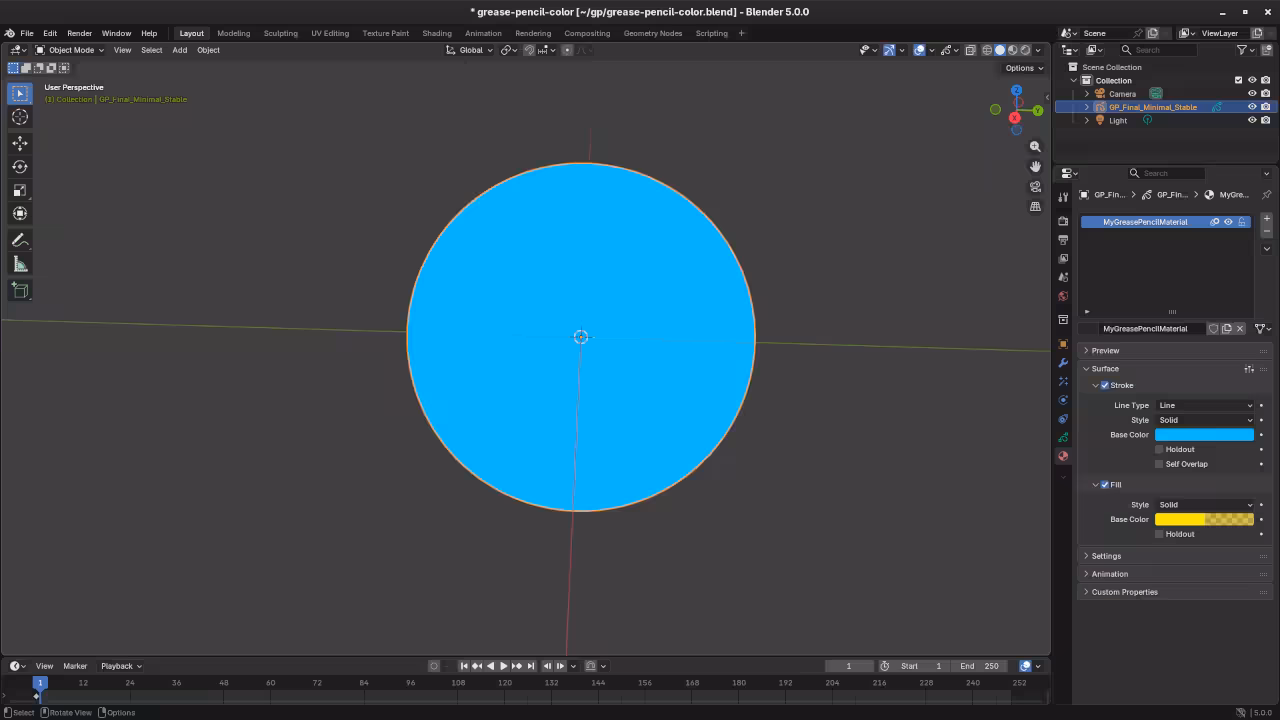Screen dimensions: 1280x720
Task: Select the Rotate tool
Action: [20, 167]
